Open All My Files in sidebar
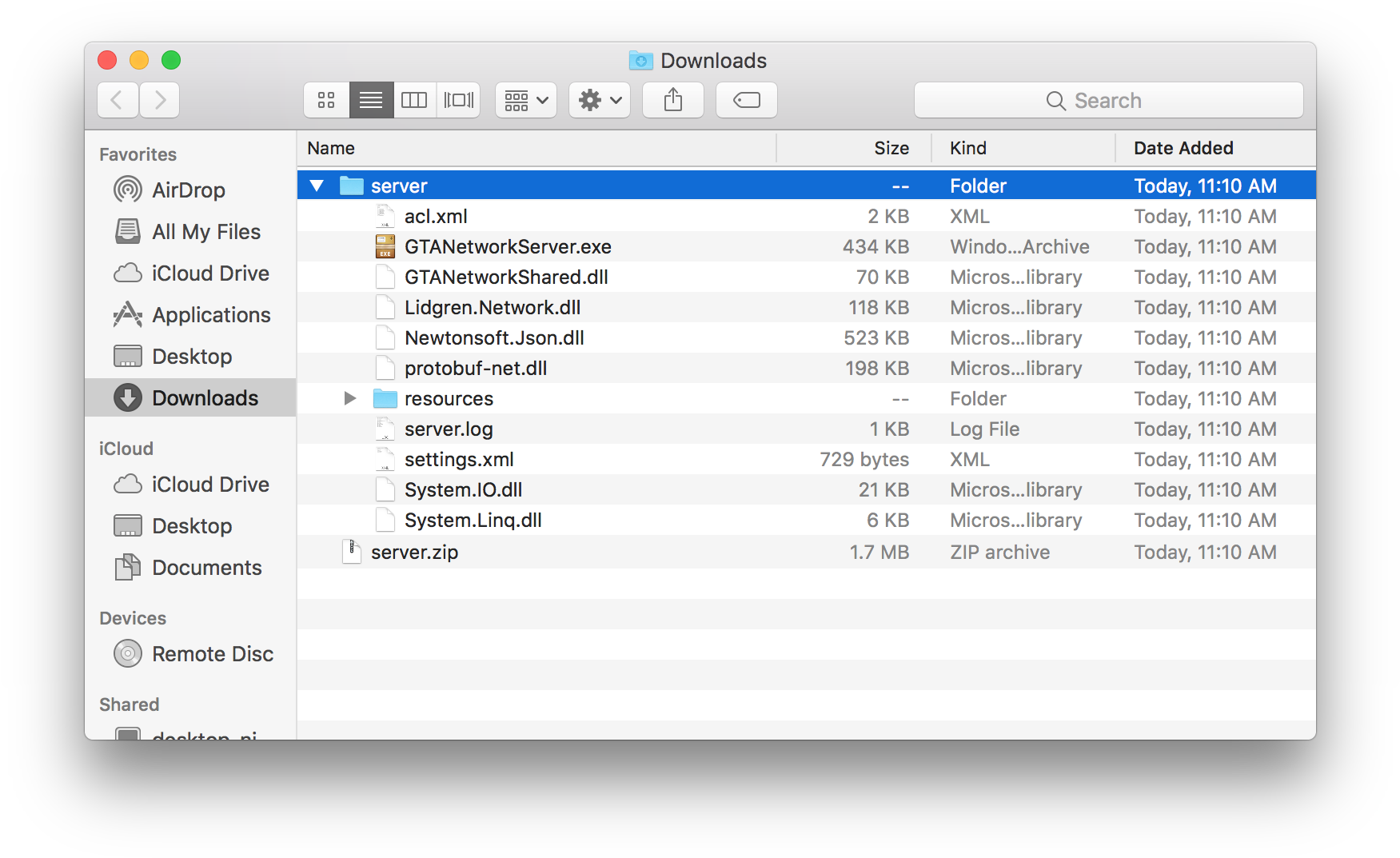 pyautogui.click(x=190, y=231)
